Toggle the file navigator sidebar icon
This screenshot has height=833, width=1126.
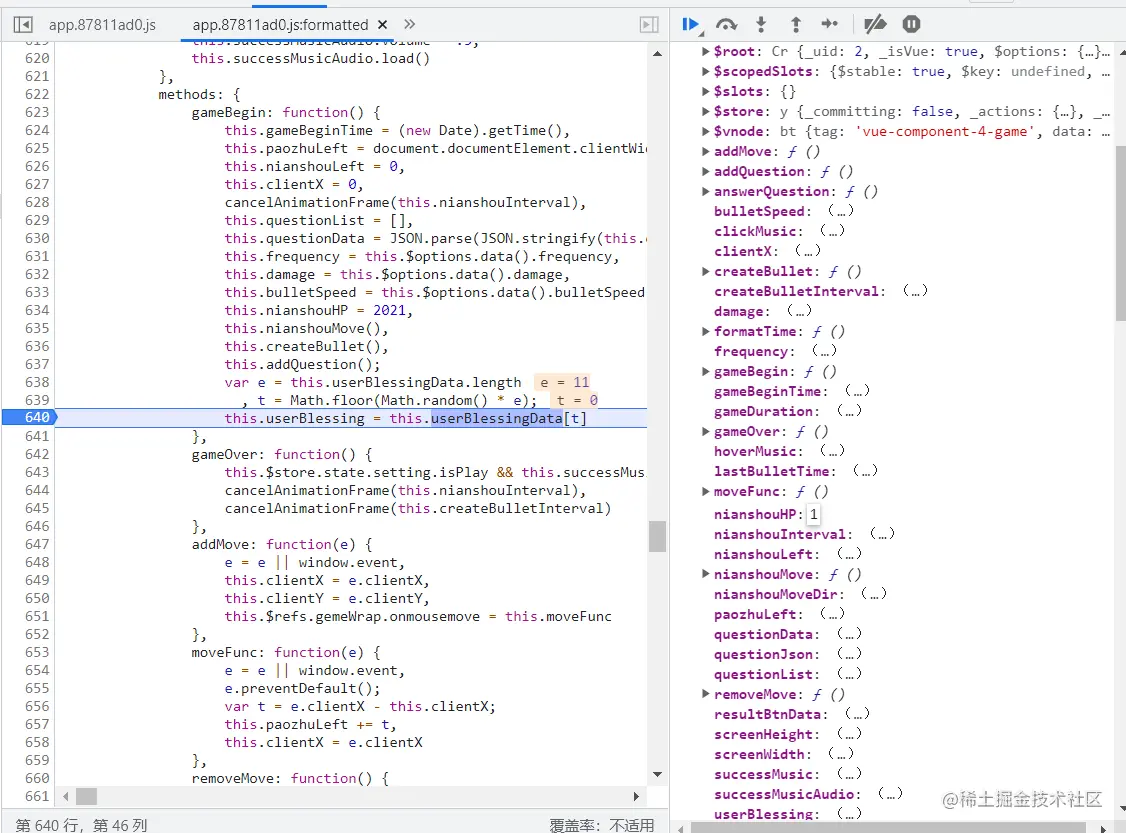click(x=23, y=24)
